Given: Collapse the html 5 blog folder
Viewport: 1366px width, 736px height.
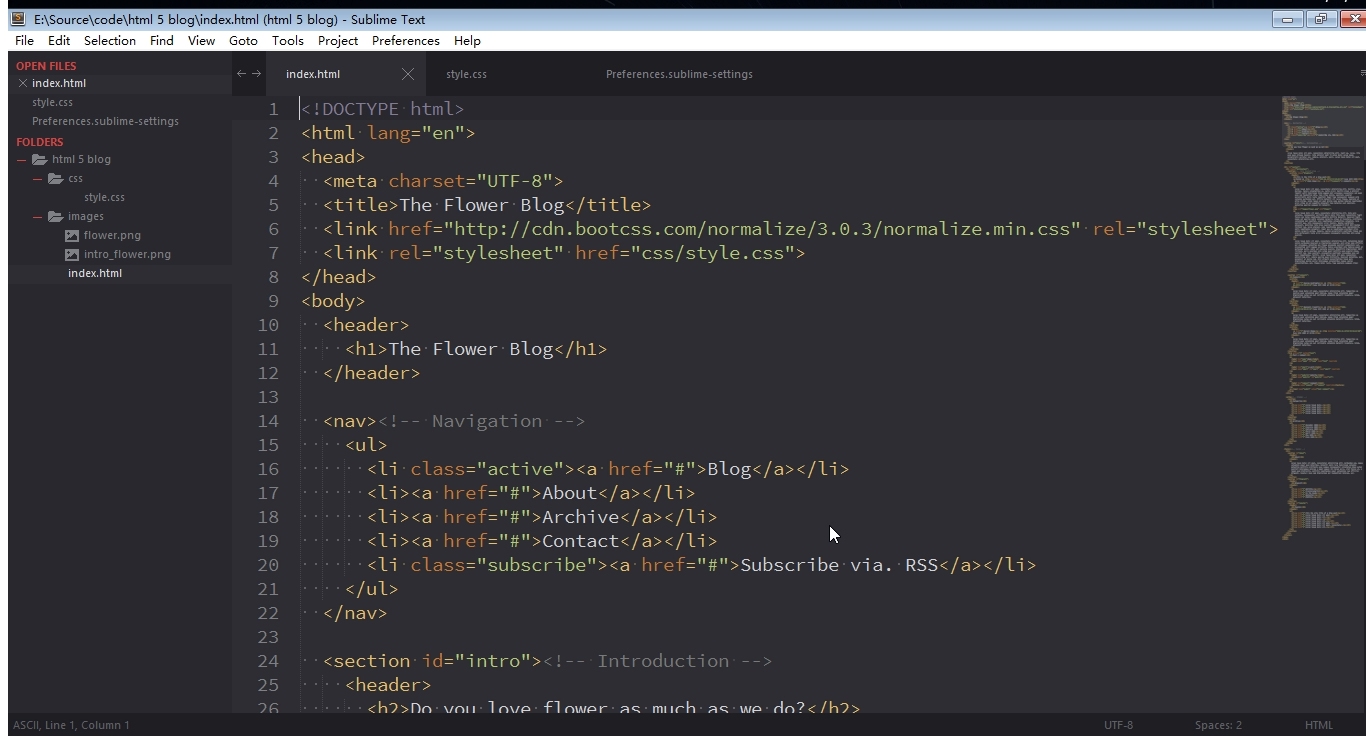Looking at the screenshot, I should tap(22, 159).
